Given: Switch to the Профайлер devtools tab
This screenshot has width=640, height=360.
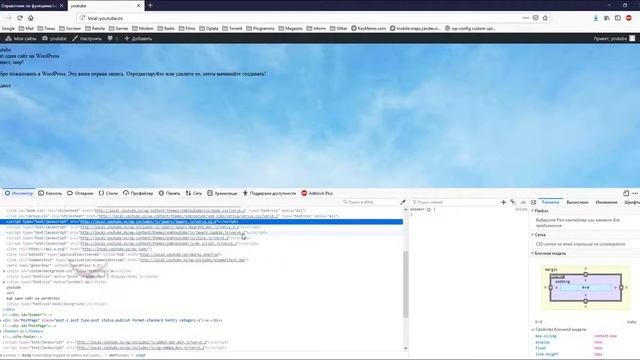Looking at the screenshot, I should click(138, 193).
